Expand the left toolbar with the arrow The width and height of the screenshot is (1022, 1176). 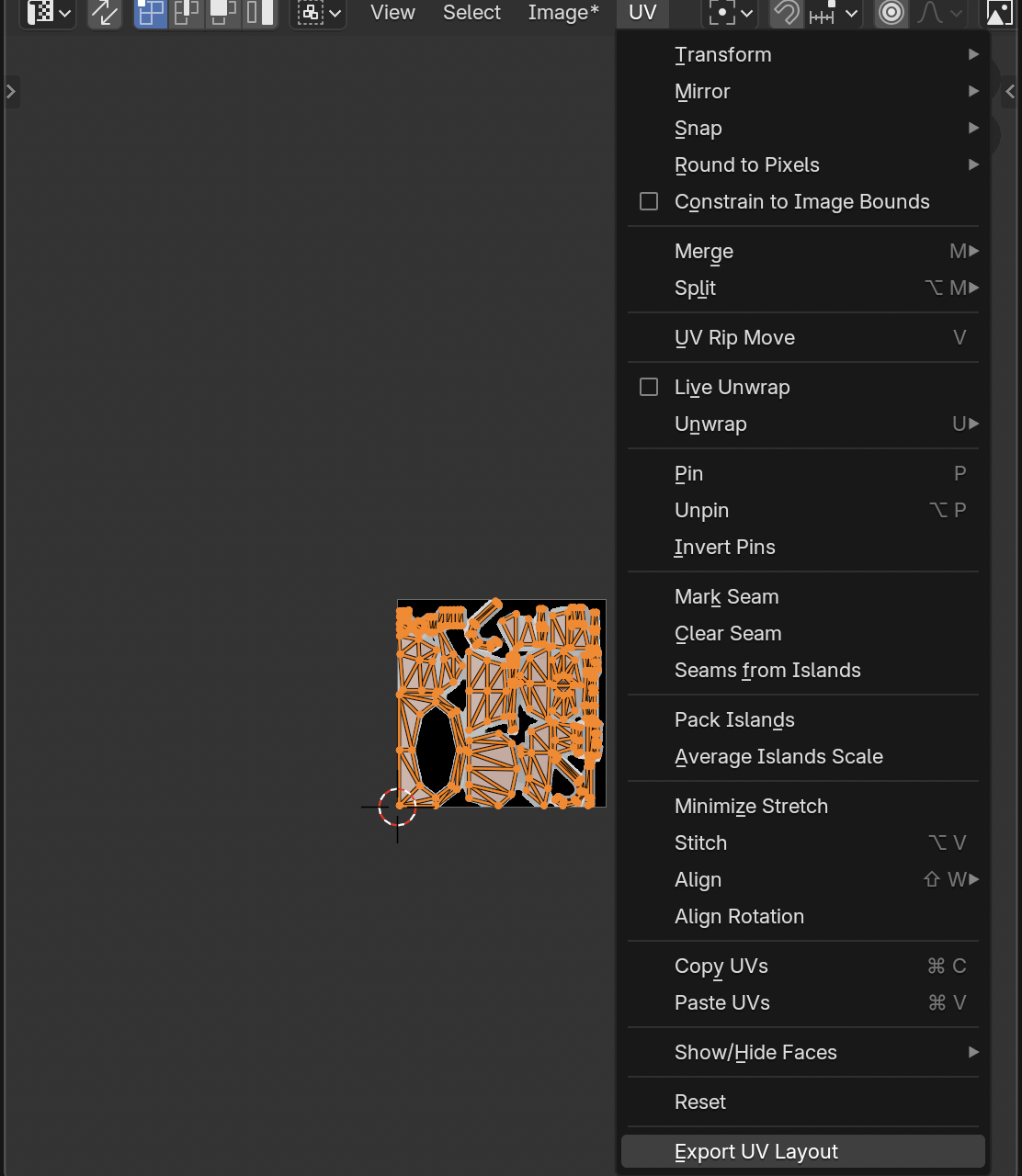(x=11, y=91)
